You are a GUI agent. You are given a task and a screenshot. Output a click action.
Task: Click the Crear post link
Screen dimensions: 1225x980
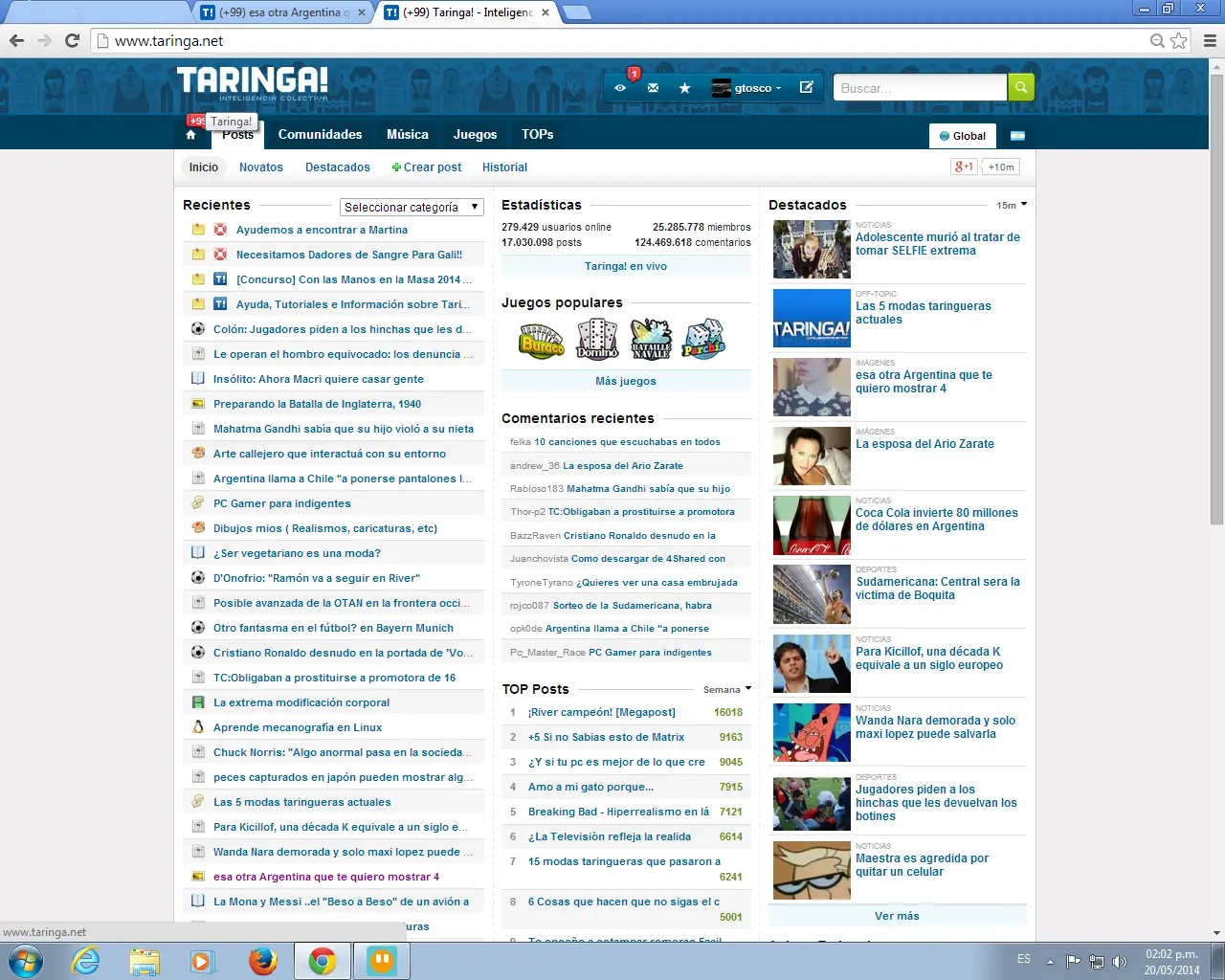[x=427, y=167]
